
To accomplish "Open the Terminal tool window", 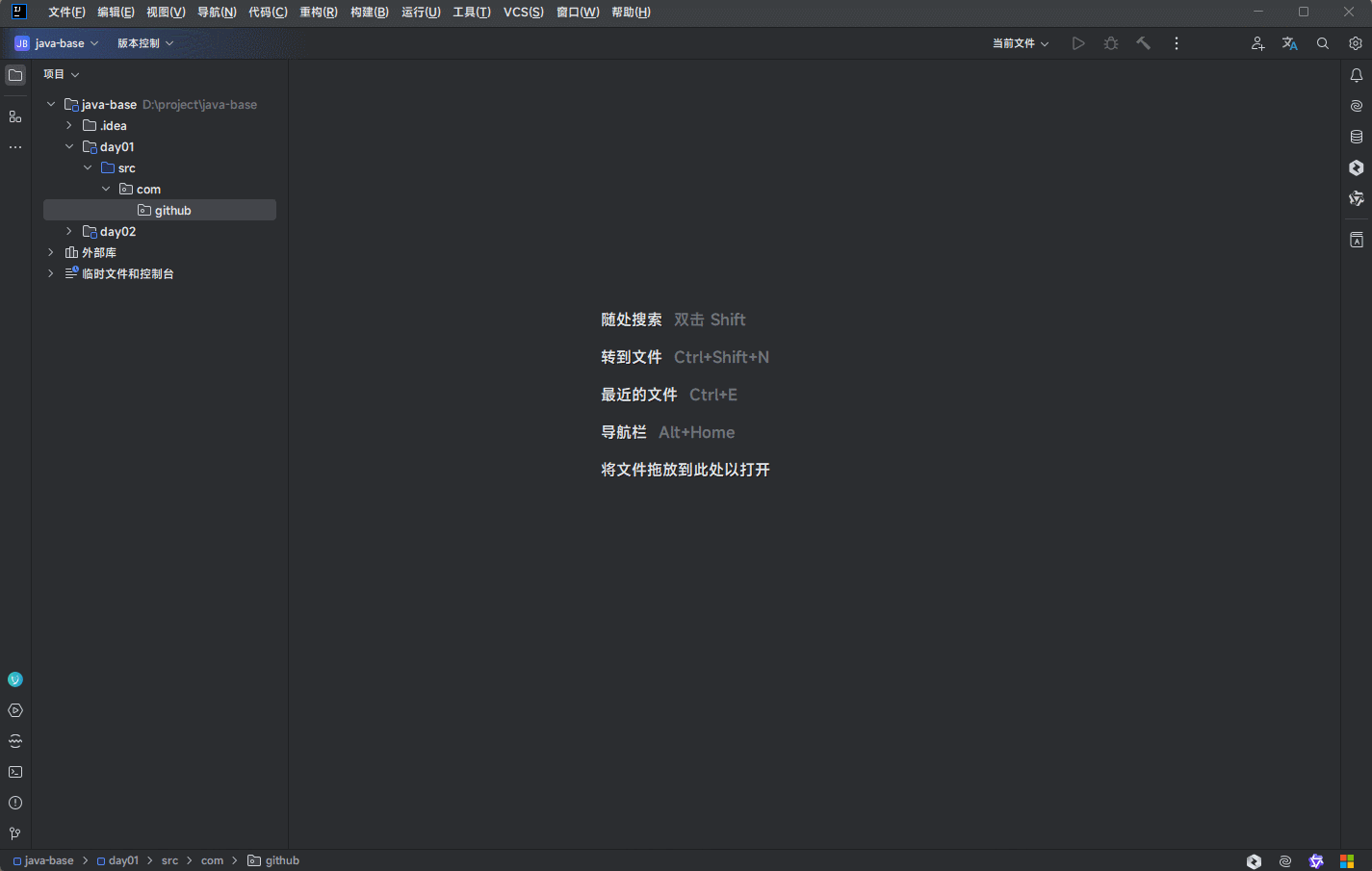I will (x=15, y=772).
